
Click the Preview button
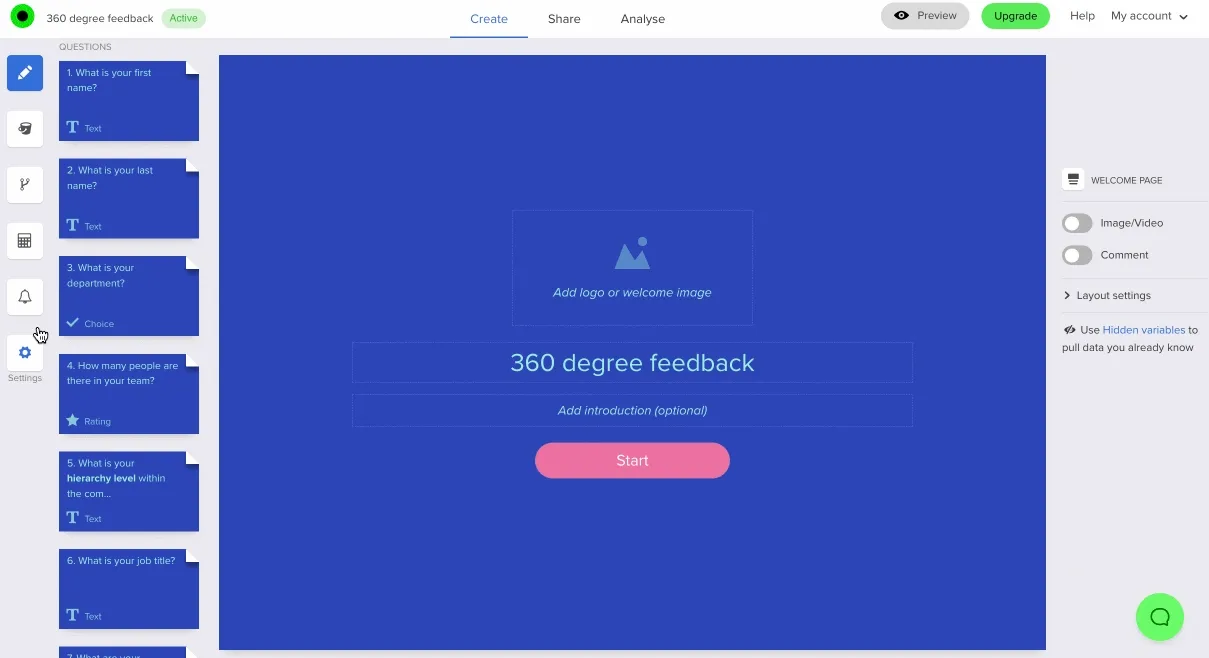point(925,16)
